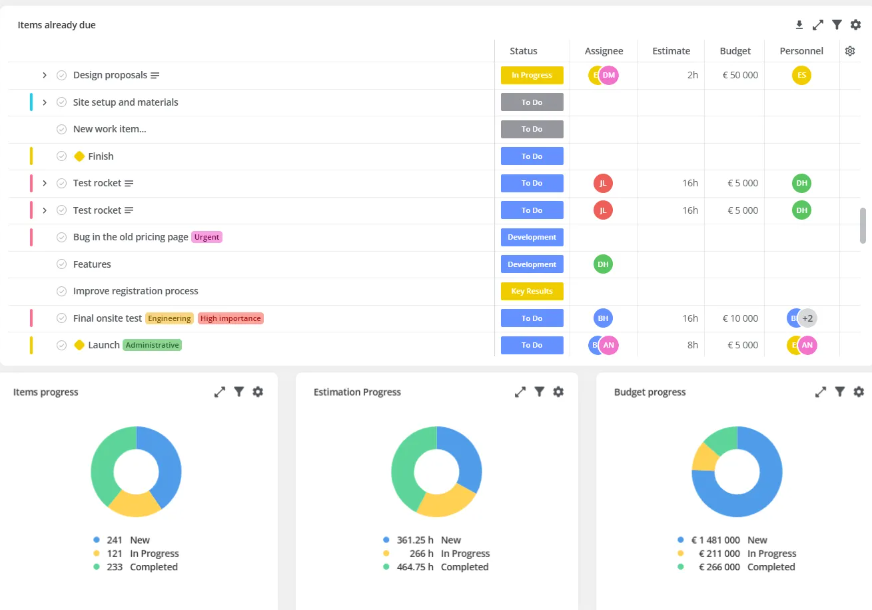The width and height of the screenshot is (872, 610).
Task: Expand the Site setup and materials row
Action: [x=44, y=102]
